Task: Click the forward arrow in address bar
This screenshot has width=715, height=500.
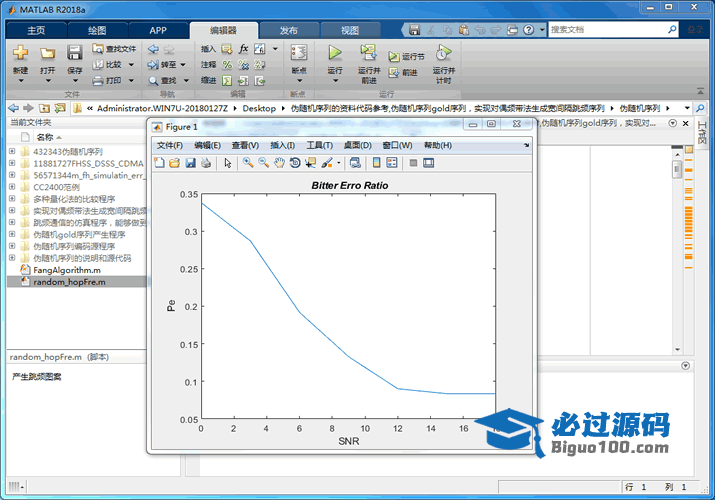Action: pyautogui.click(x=28, y=108)
